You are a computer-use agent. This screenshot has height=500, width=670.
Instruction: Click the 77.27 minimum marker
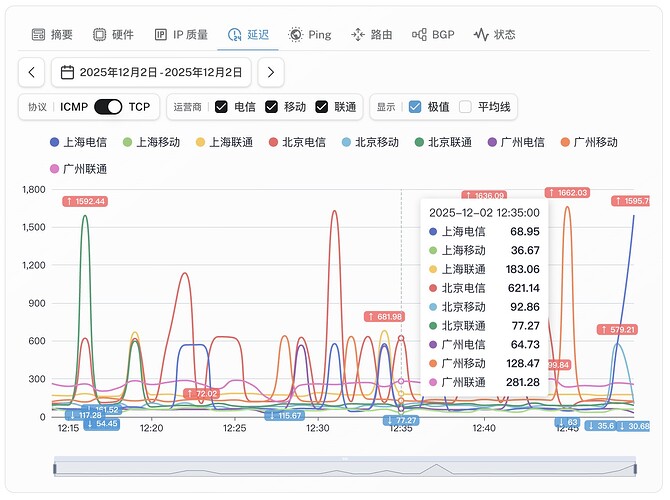coord(402,421)
